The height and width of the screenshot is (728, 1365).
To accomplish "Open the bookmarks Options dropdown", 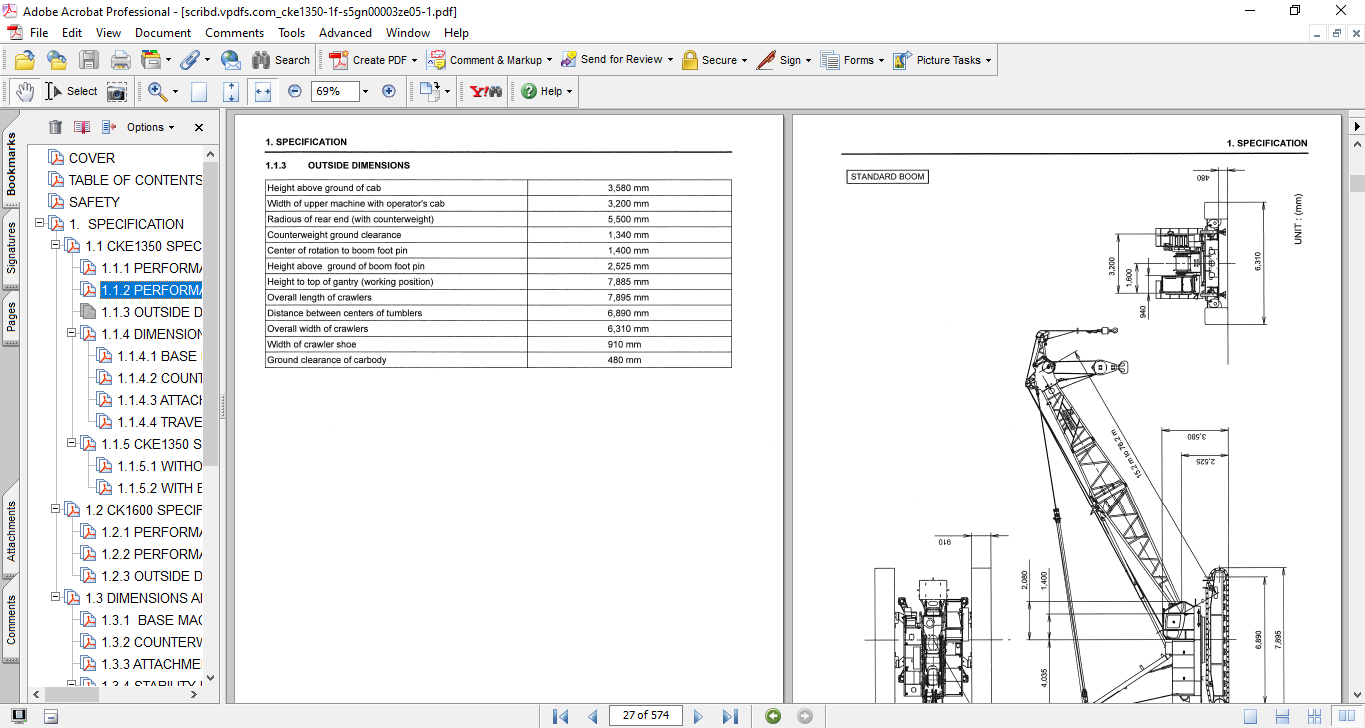I will pos(150,127).
